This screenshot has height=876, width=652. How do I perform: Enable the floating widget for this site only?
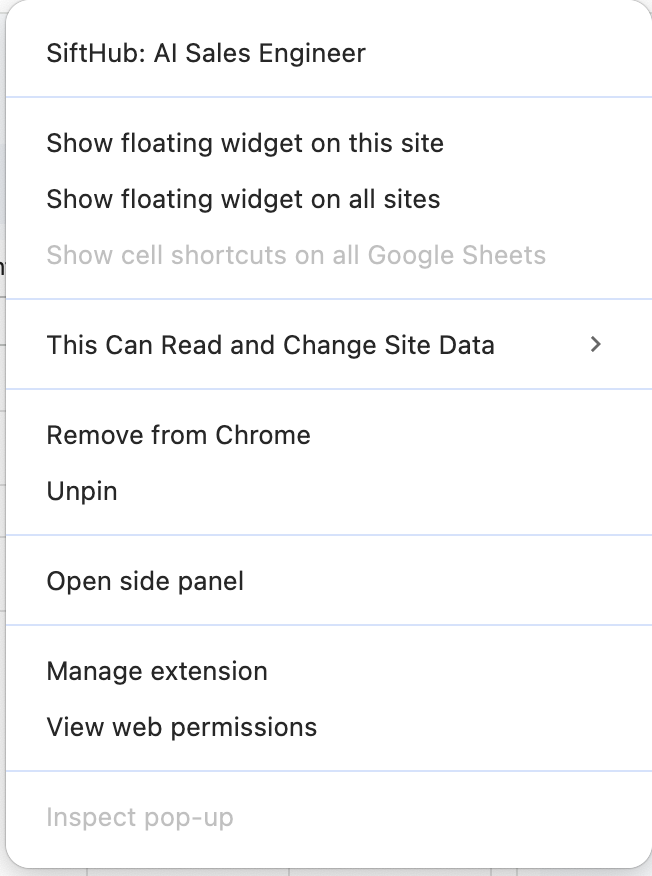(x=245, y=143)
